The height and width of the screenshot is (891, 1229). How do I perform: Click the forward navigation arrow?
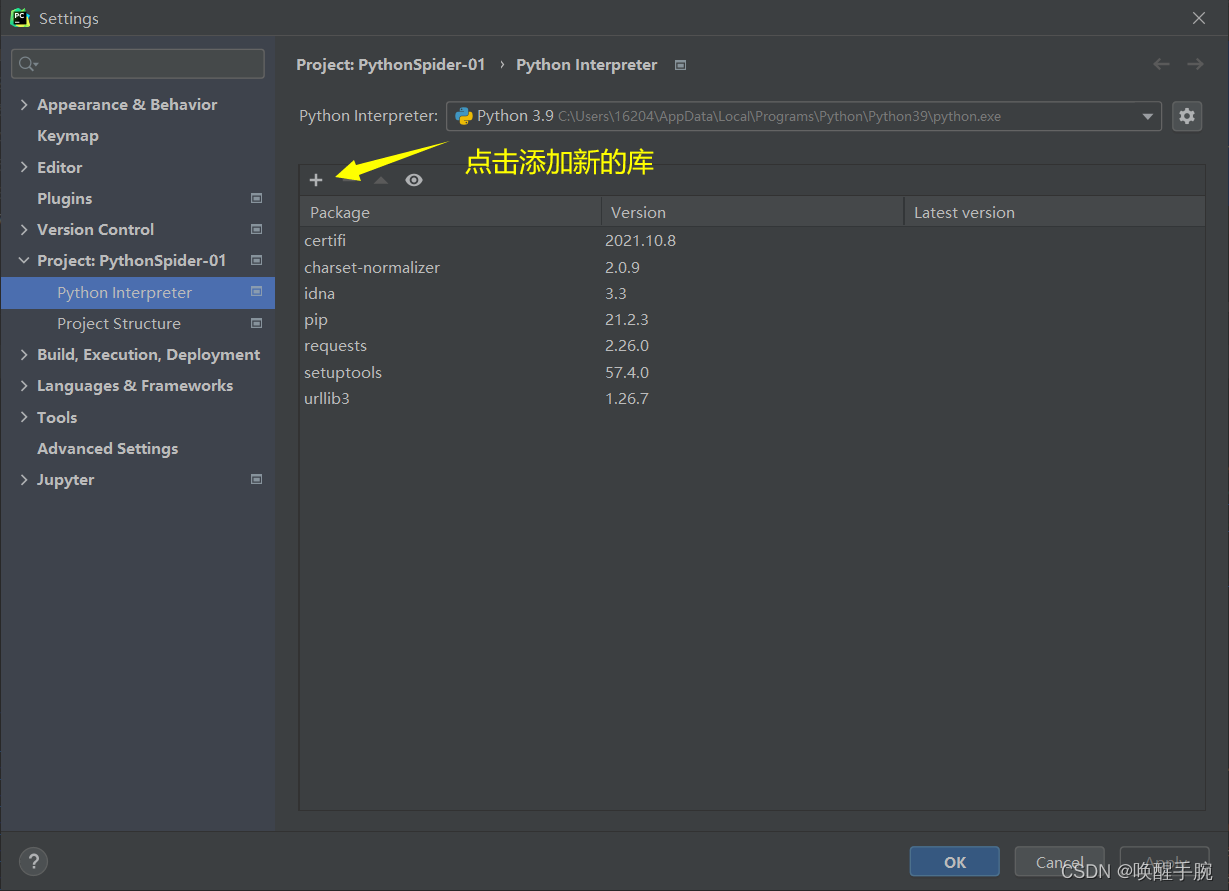click(1195, 64)
